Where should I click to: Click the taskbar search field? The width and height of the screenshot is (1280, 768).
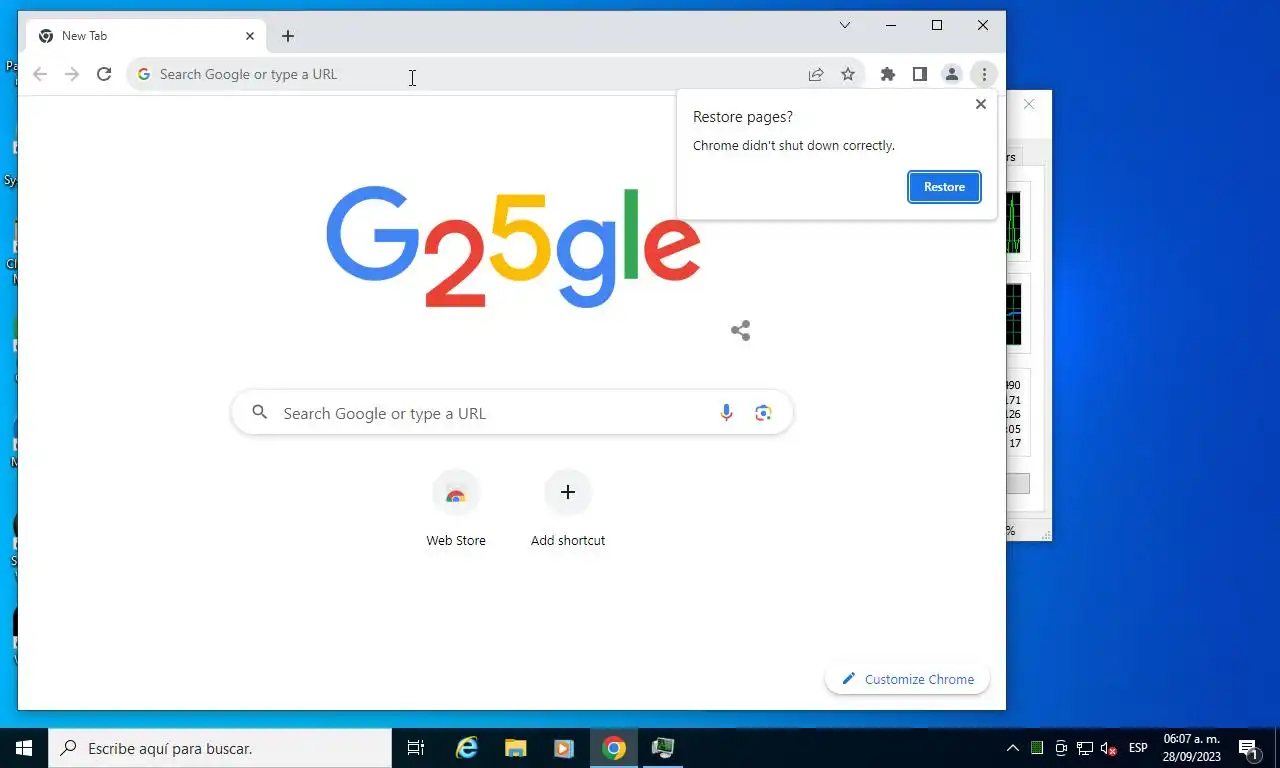220,748
